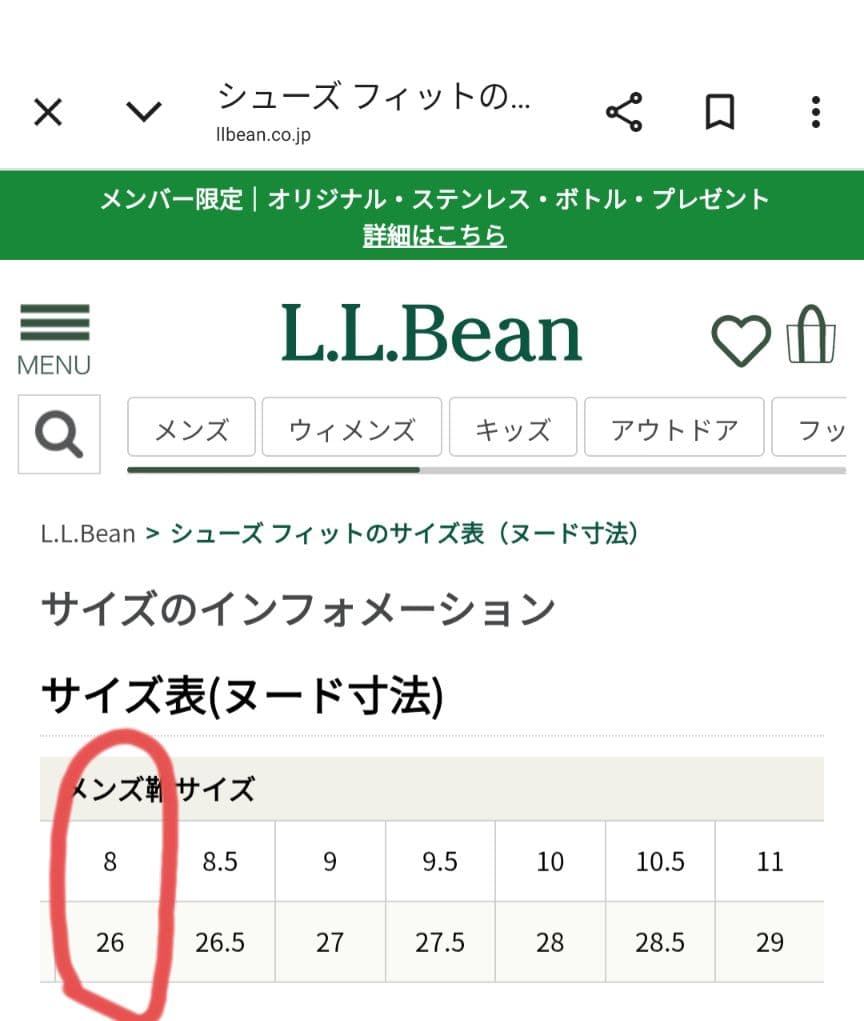Switch to the ウィメンズ category tab
This screenshot has width=864, height=1021.
point(352,428)
